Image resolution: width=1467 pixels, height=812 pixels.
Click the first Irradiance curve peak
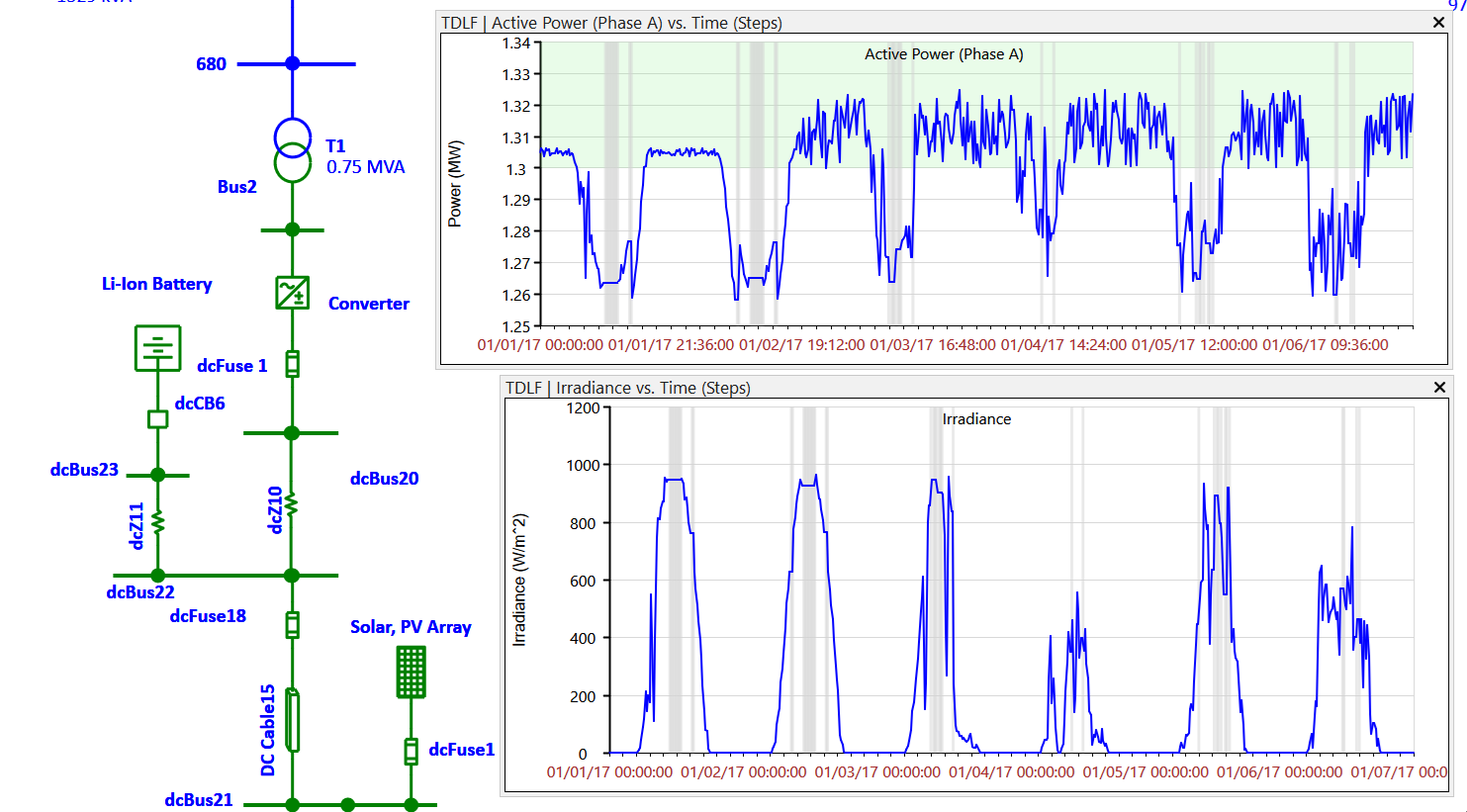(675, 480)
